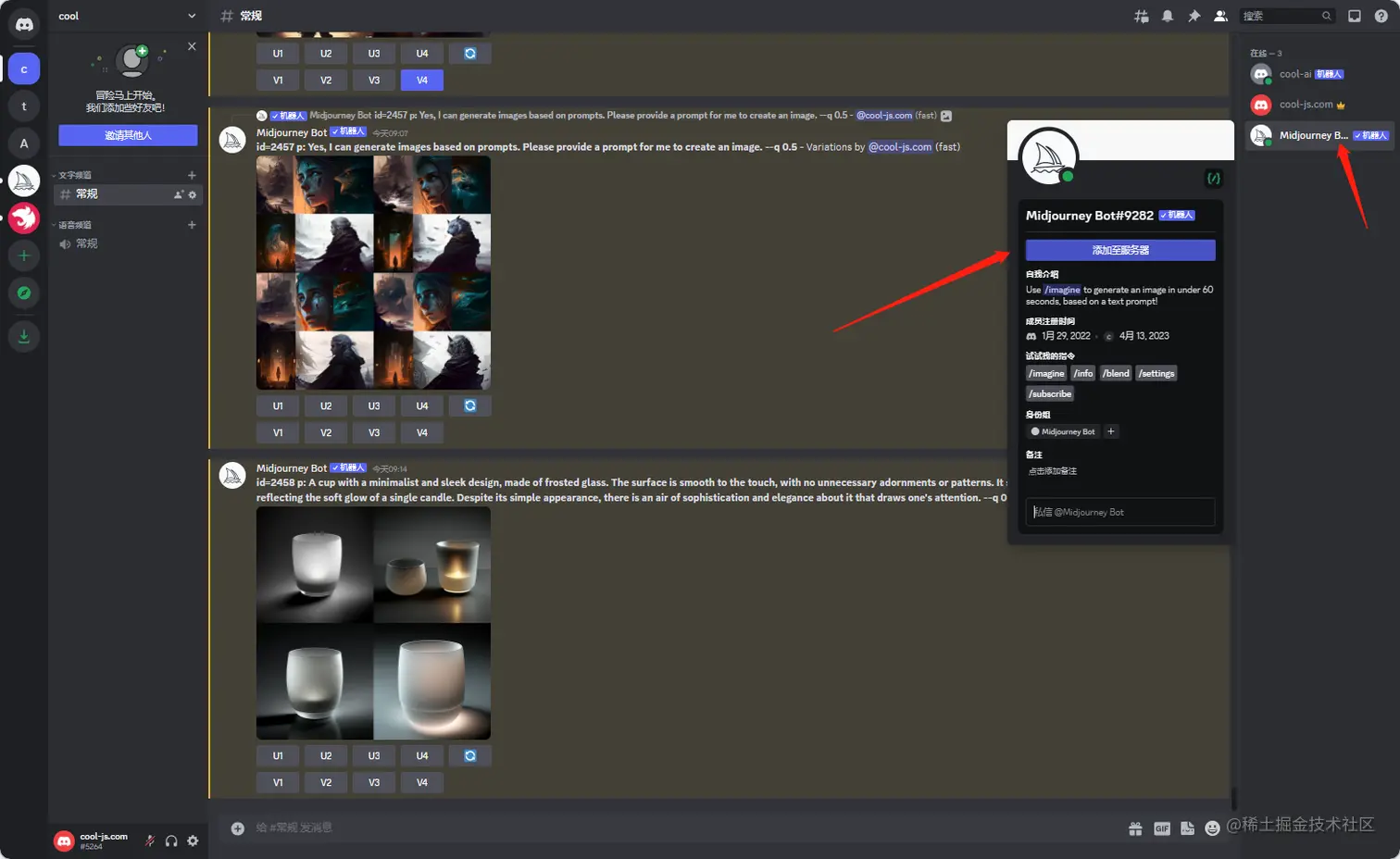Image resolution: width=1400 pixels, height=859 pixels.
Task: Click U3 under the id=2457 image grid
Action: coord(374,405)
